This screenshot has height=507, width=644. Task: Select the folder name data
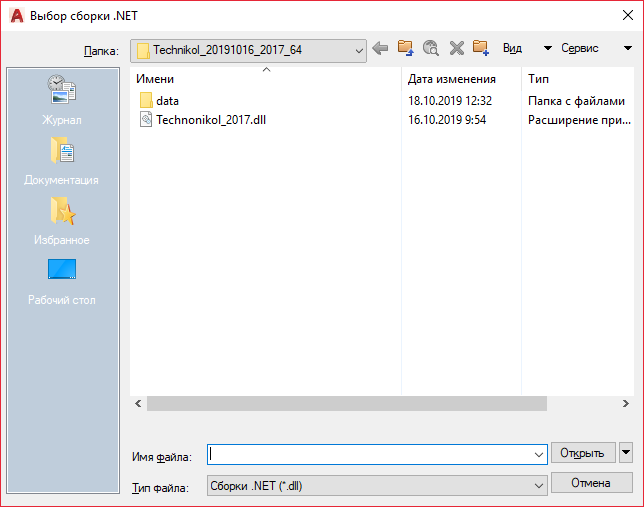[x=167, y=101]
